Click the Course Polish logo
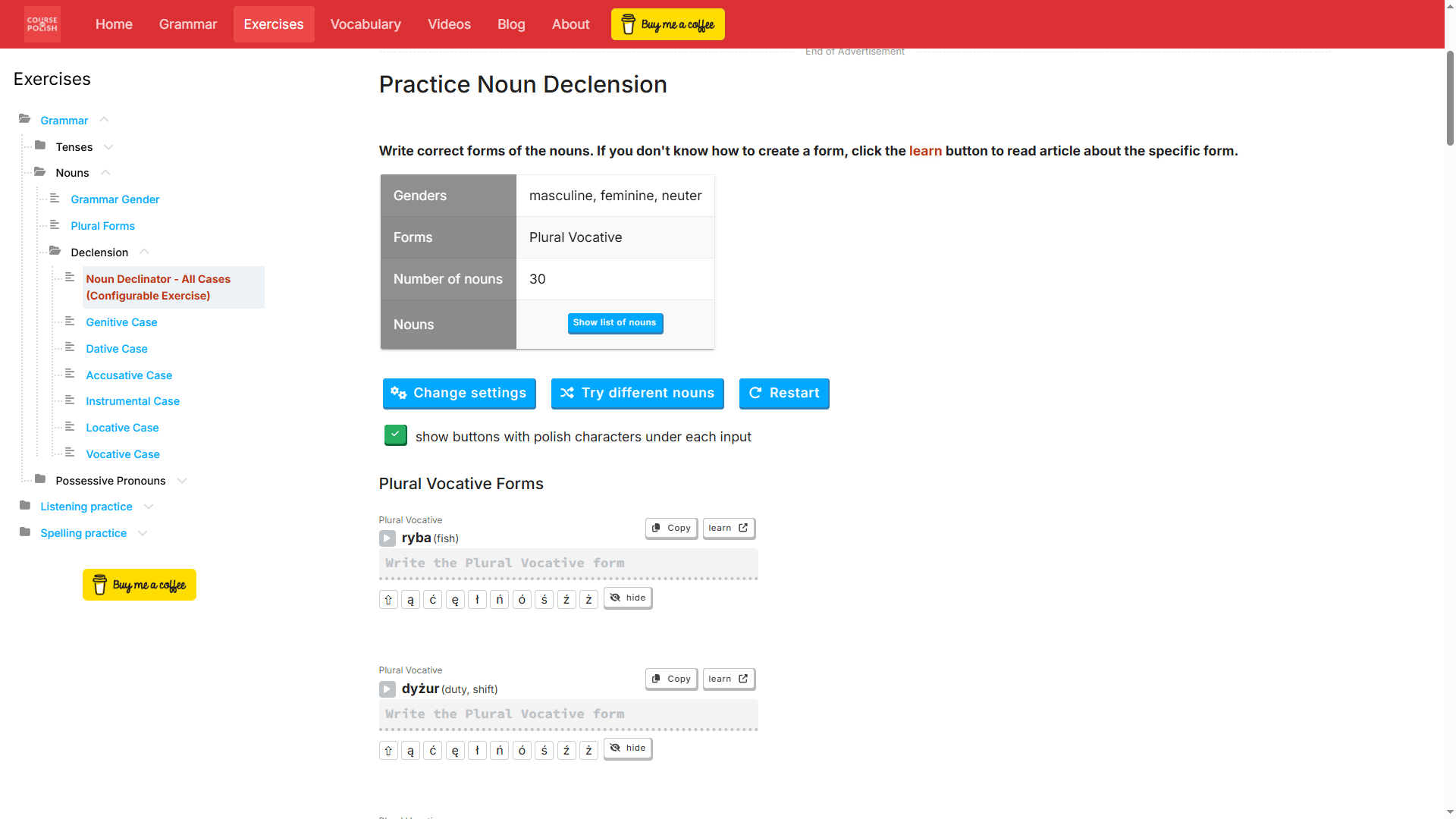Image resolution: width=1456 pixels, height=819 pixels. tap(42, 24)
